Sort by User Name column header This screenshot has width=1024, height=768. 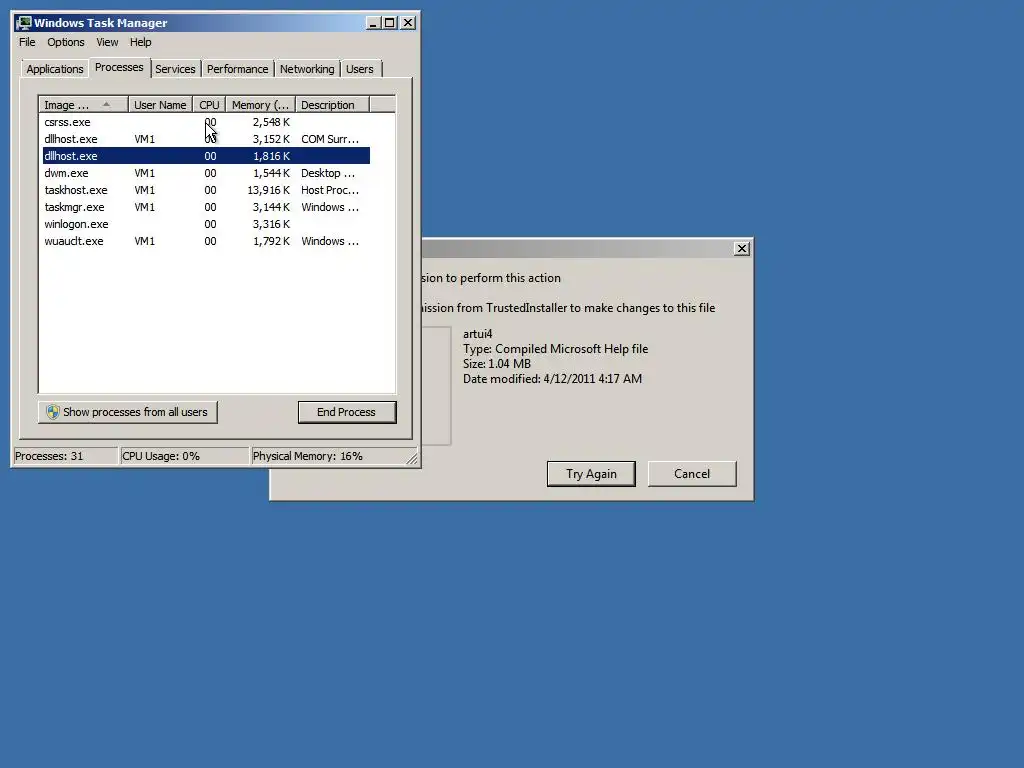click(160, 104)
